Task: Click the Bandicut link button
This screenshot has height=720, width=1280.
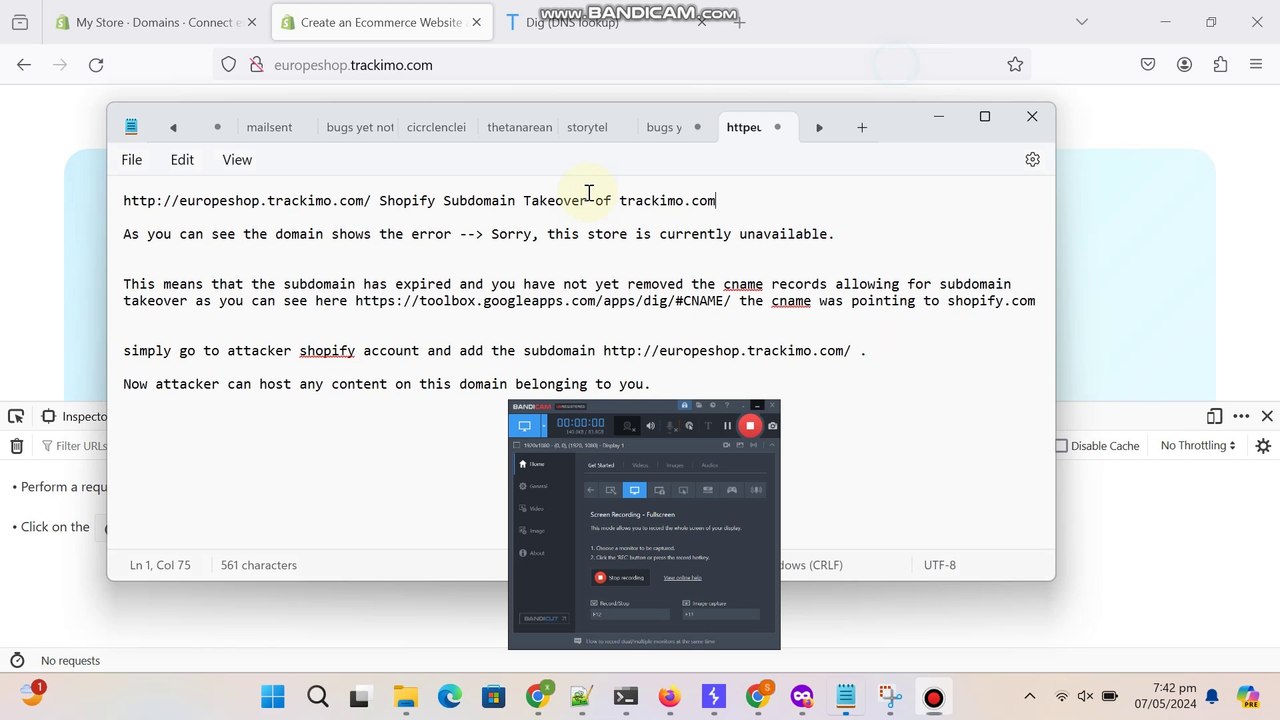Action: tap(544, 618)
